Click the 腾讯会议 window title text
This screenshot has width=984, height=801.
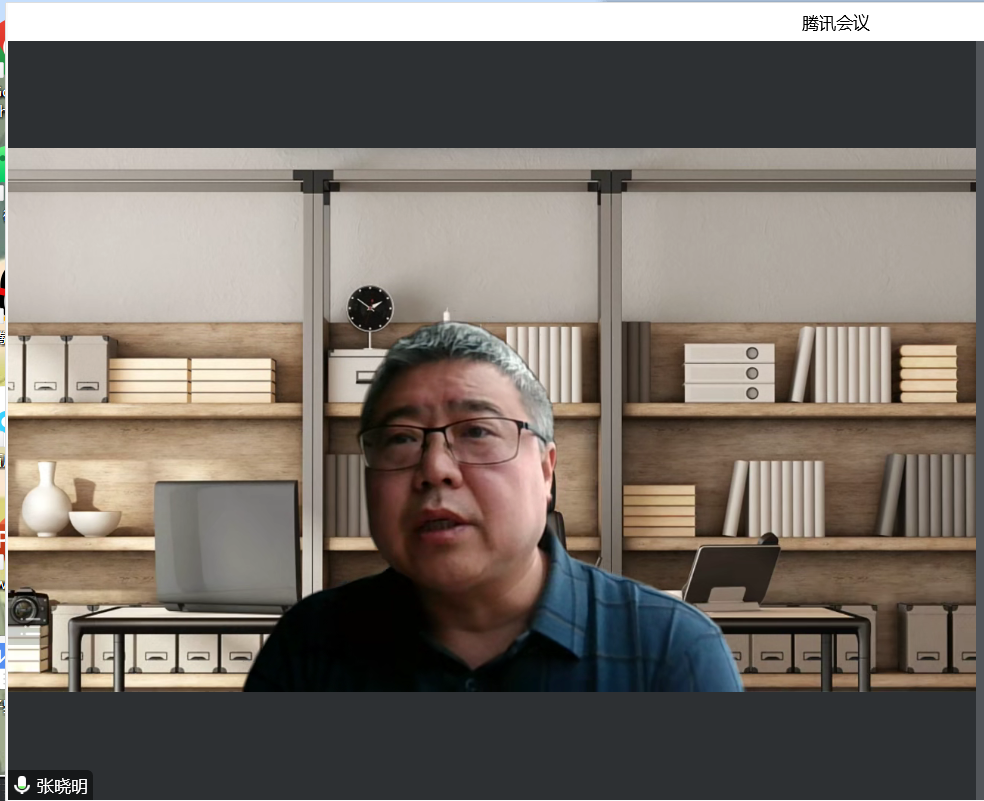click(x=835, y=24)
